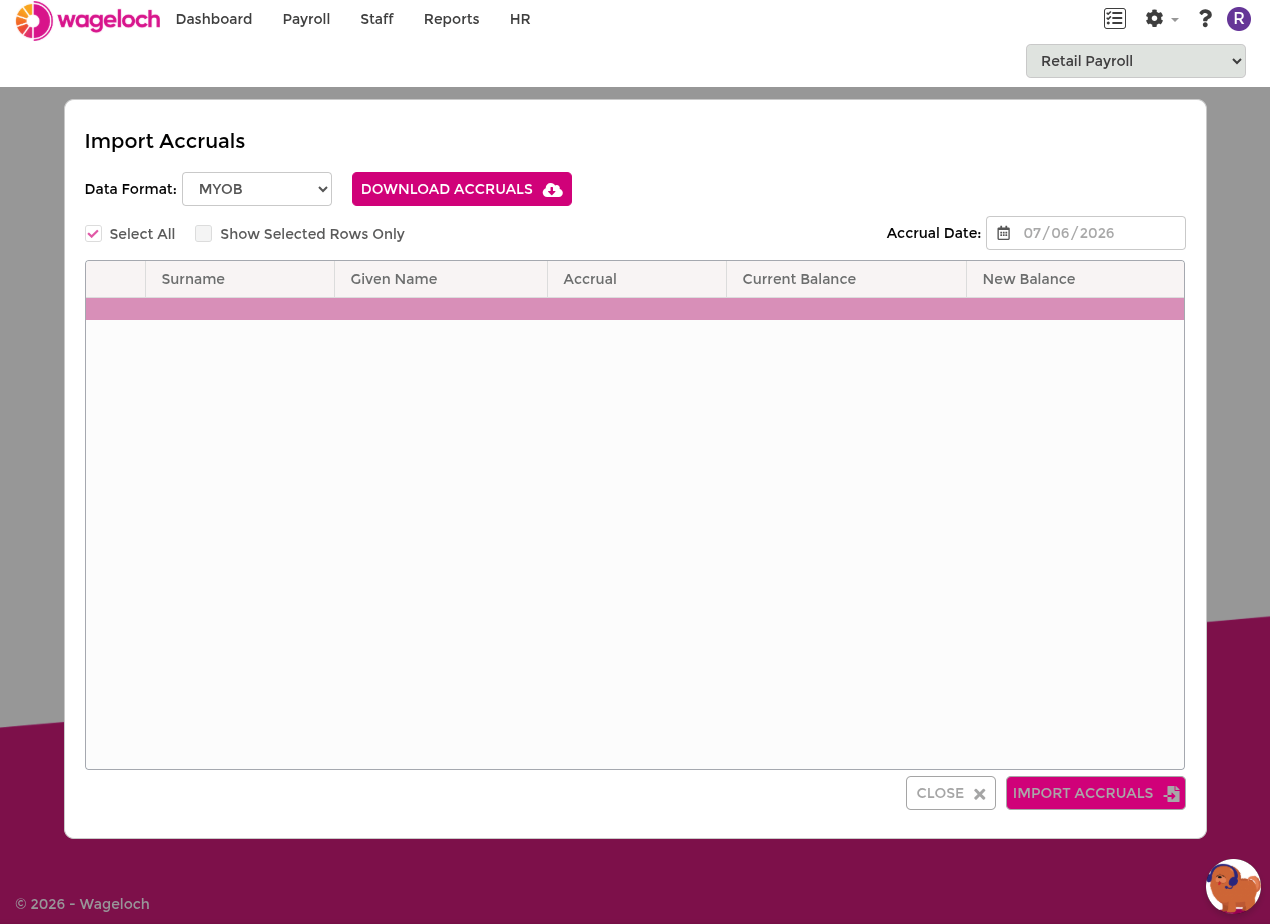This screenshot has width=1270, height=924.
Task: Sort by the New Balance column header
Action: click(1075, 279)
